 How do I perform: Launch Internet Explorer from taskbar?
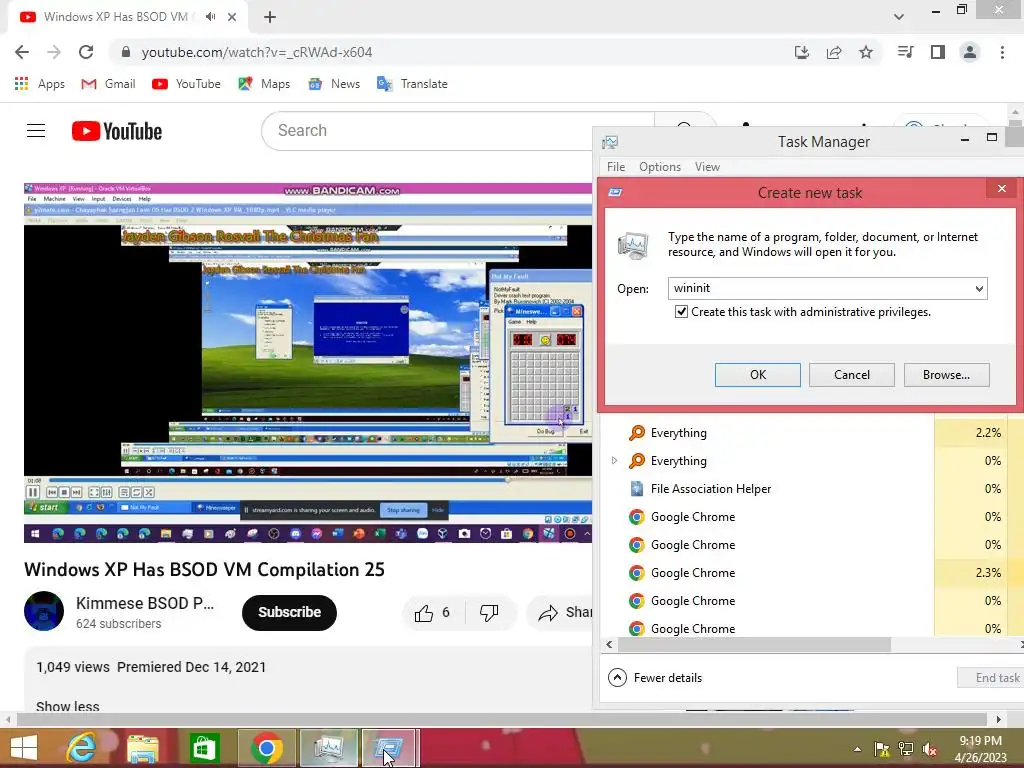pyautogui.click(x=82, y=748)
